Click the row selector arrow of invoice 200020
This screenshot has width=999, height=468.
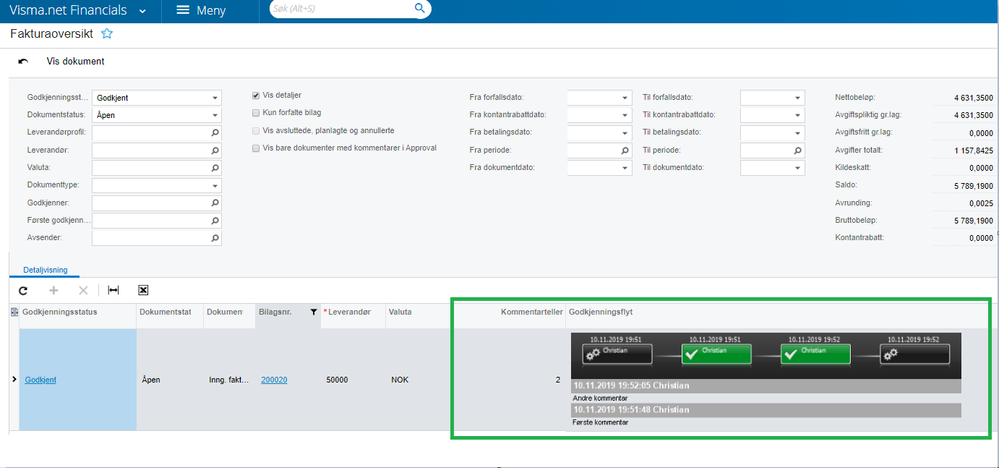pos(15,380)
